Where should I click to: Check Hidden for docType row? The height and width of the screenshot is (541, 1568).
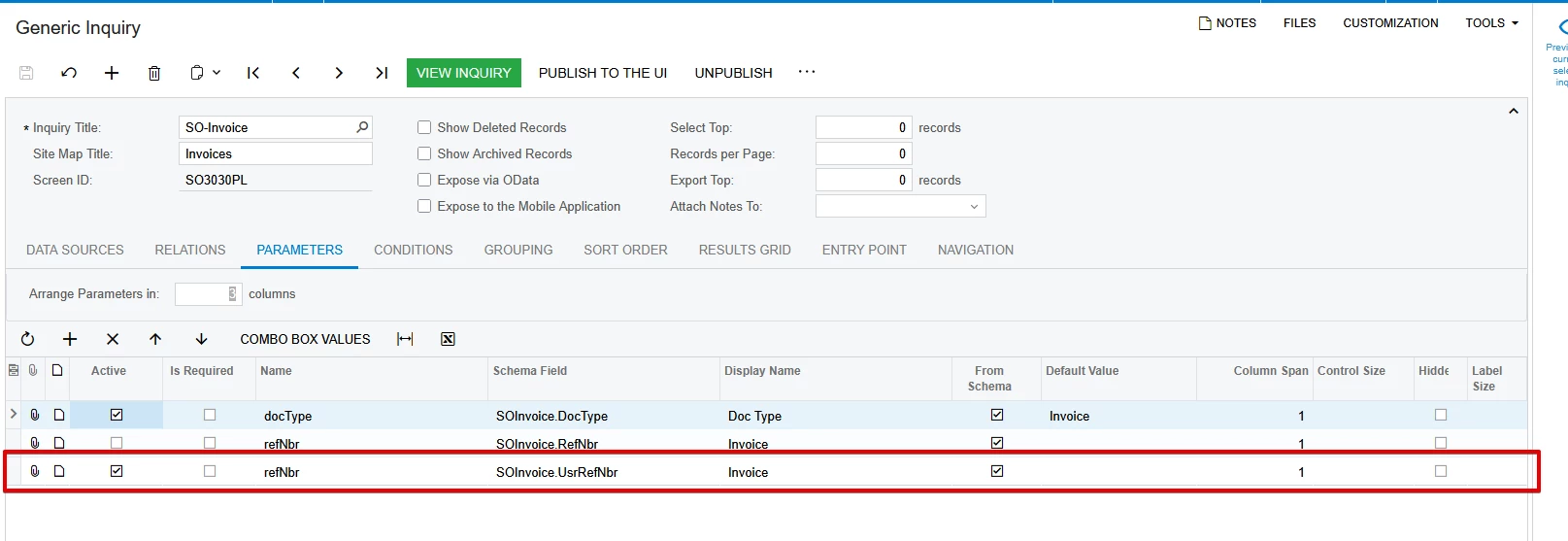point(1441,415)
